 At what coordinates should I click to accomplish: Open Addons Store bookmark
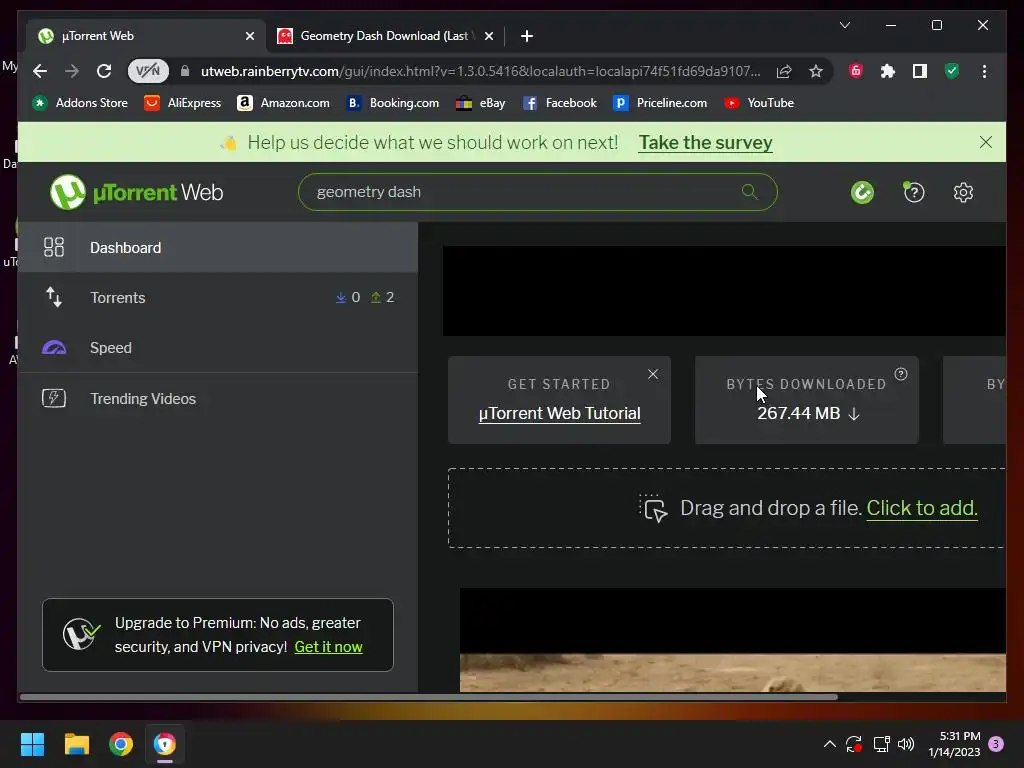[80, 103]
